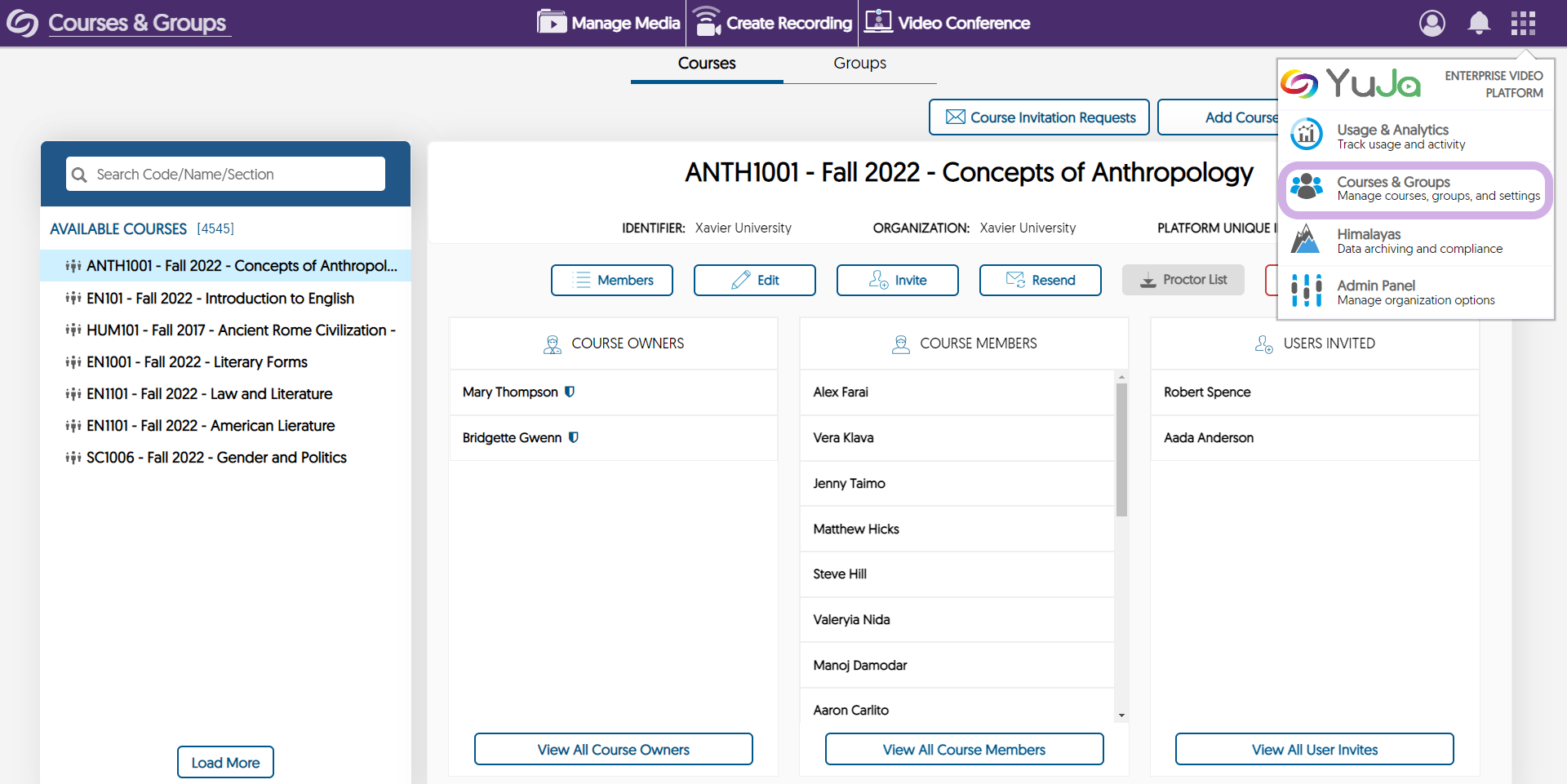
Task: Click the Course Invitation Requests button
Action: coord(1039,117)
